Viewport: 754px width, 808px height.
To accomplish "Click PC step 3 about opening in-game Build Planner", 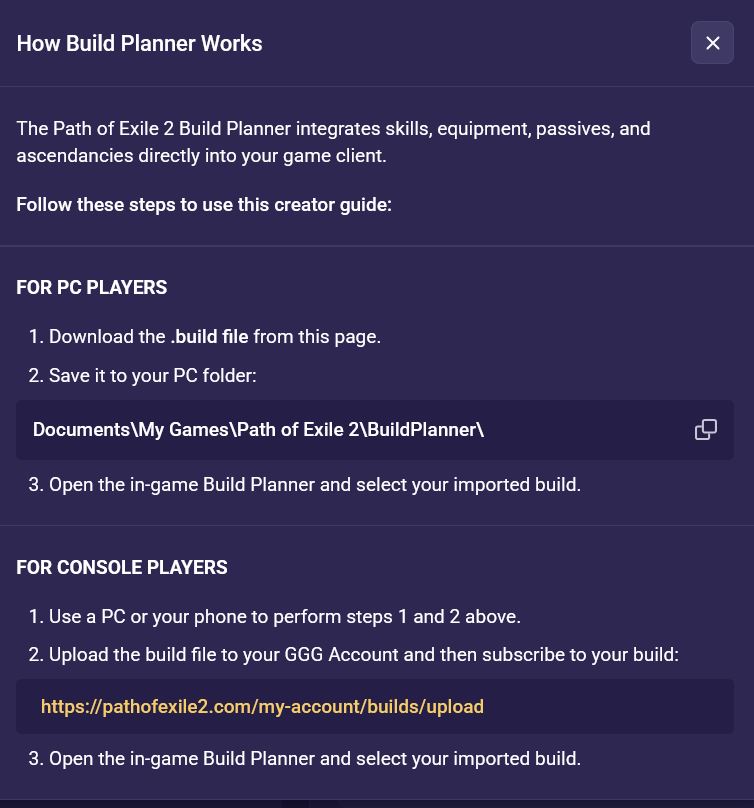I will 305,485.
